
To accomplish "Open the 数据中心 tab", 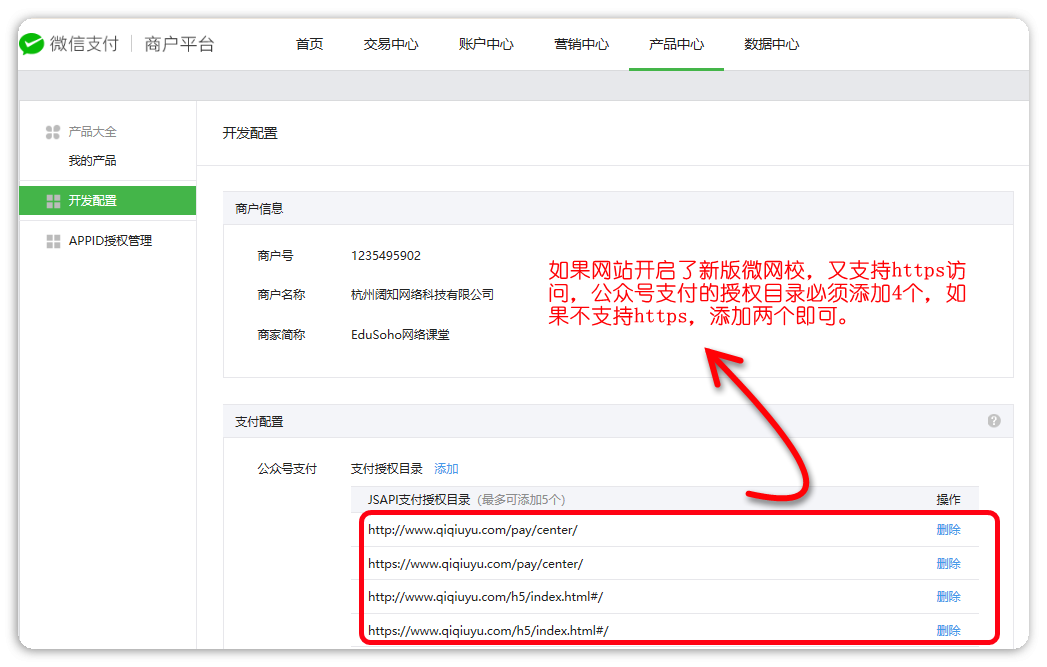I will (771, 44).
